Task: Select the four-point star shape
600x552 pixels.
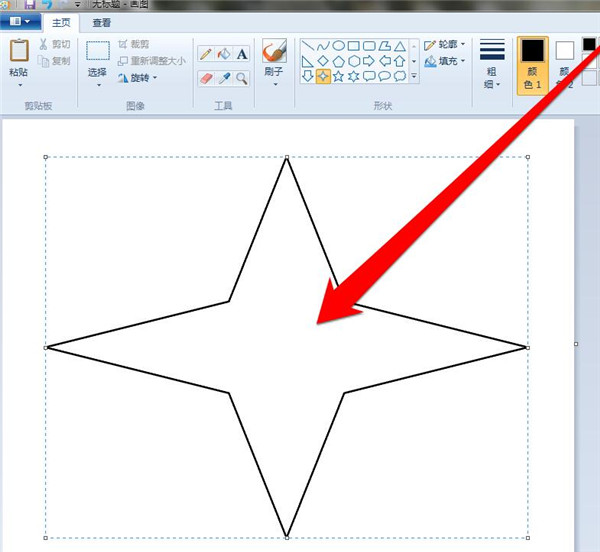Action: coord(323,76)
